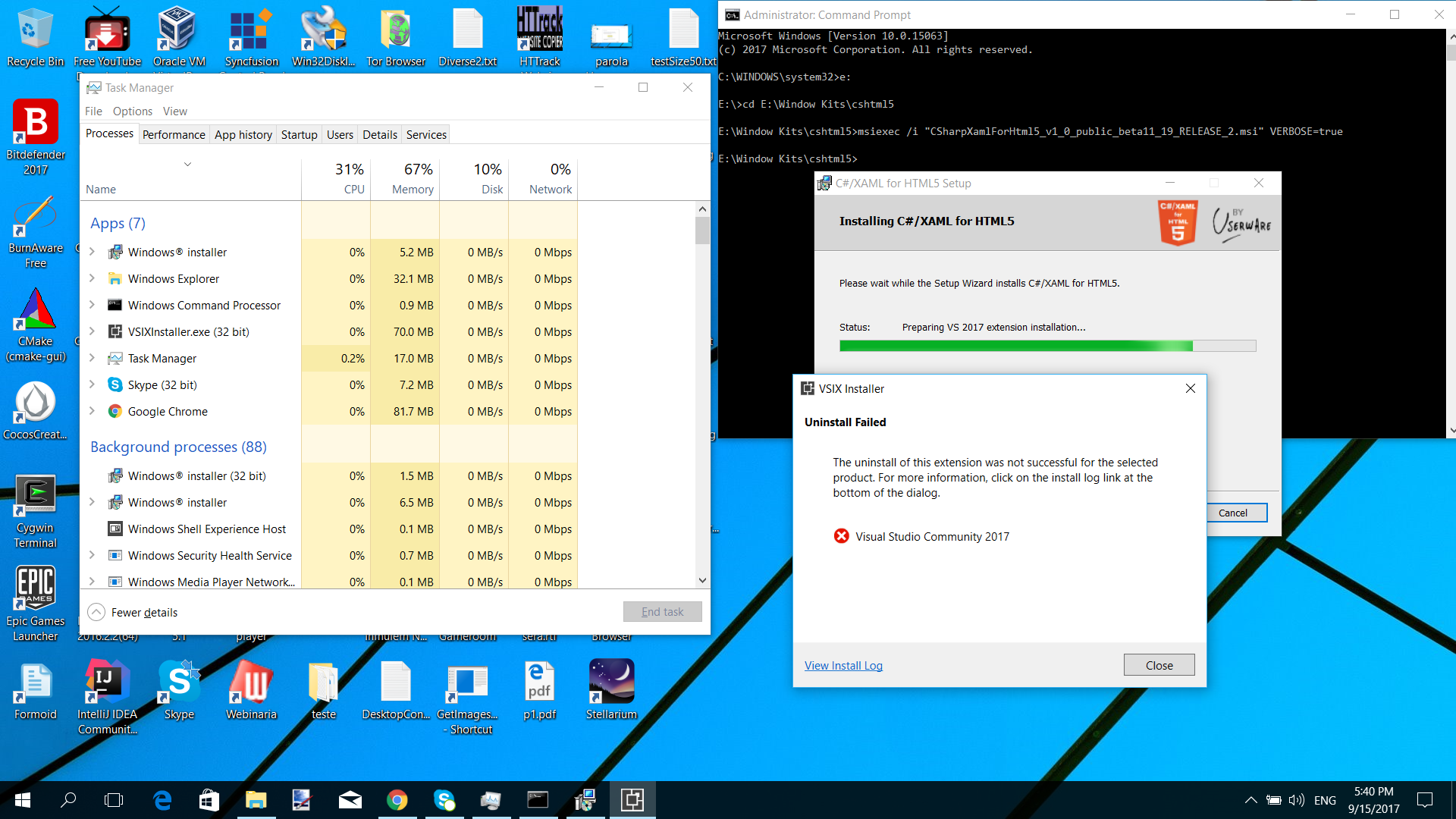Click ENG language indicator in tray

pos(1325,800)
